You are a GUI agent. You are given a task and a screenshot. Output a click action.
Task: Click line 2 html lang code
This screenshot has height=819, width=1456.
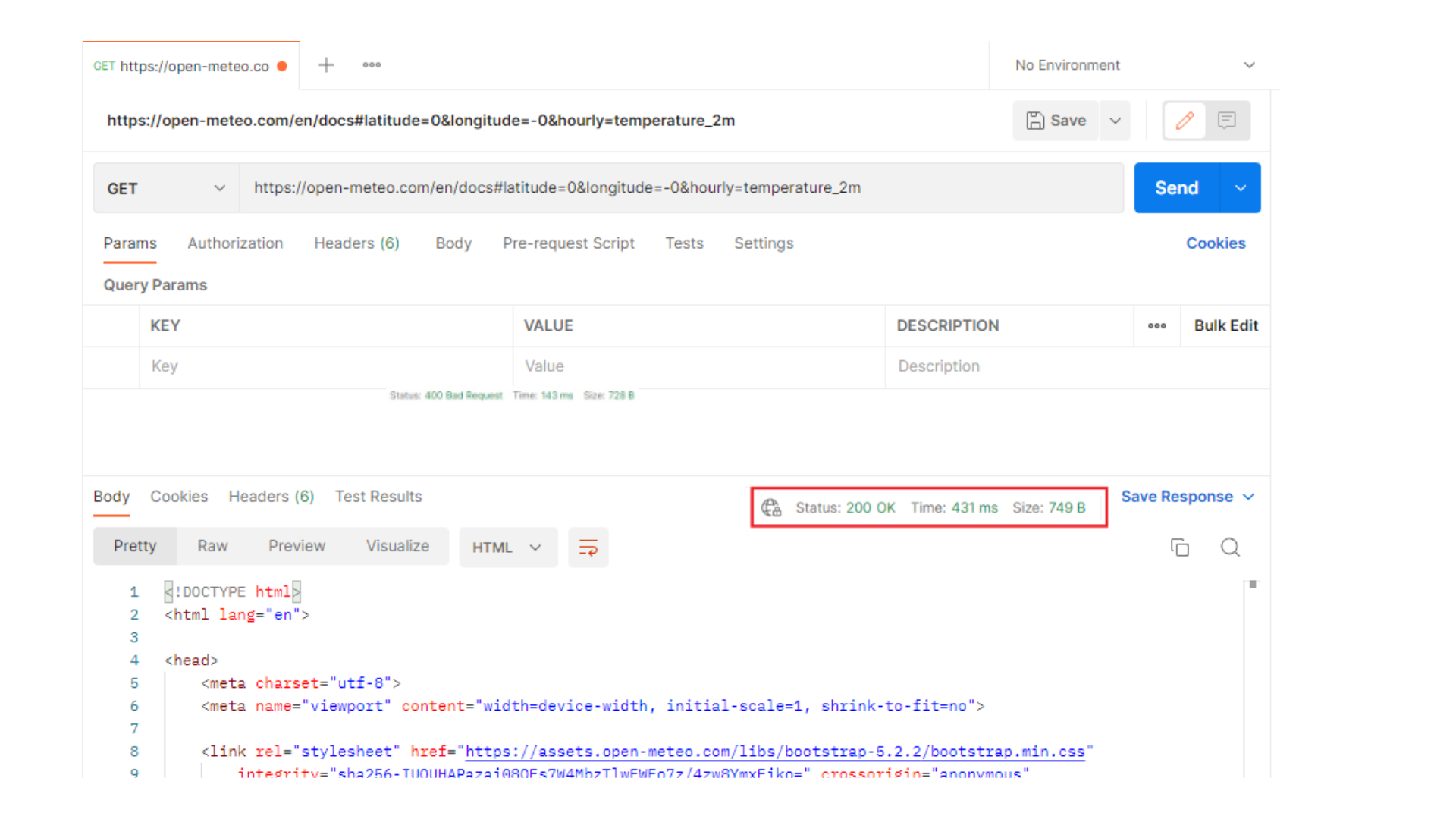click(x=237, y=615)
